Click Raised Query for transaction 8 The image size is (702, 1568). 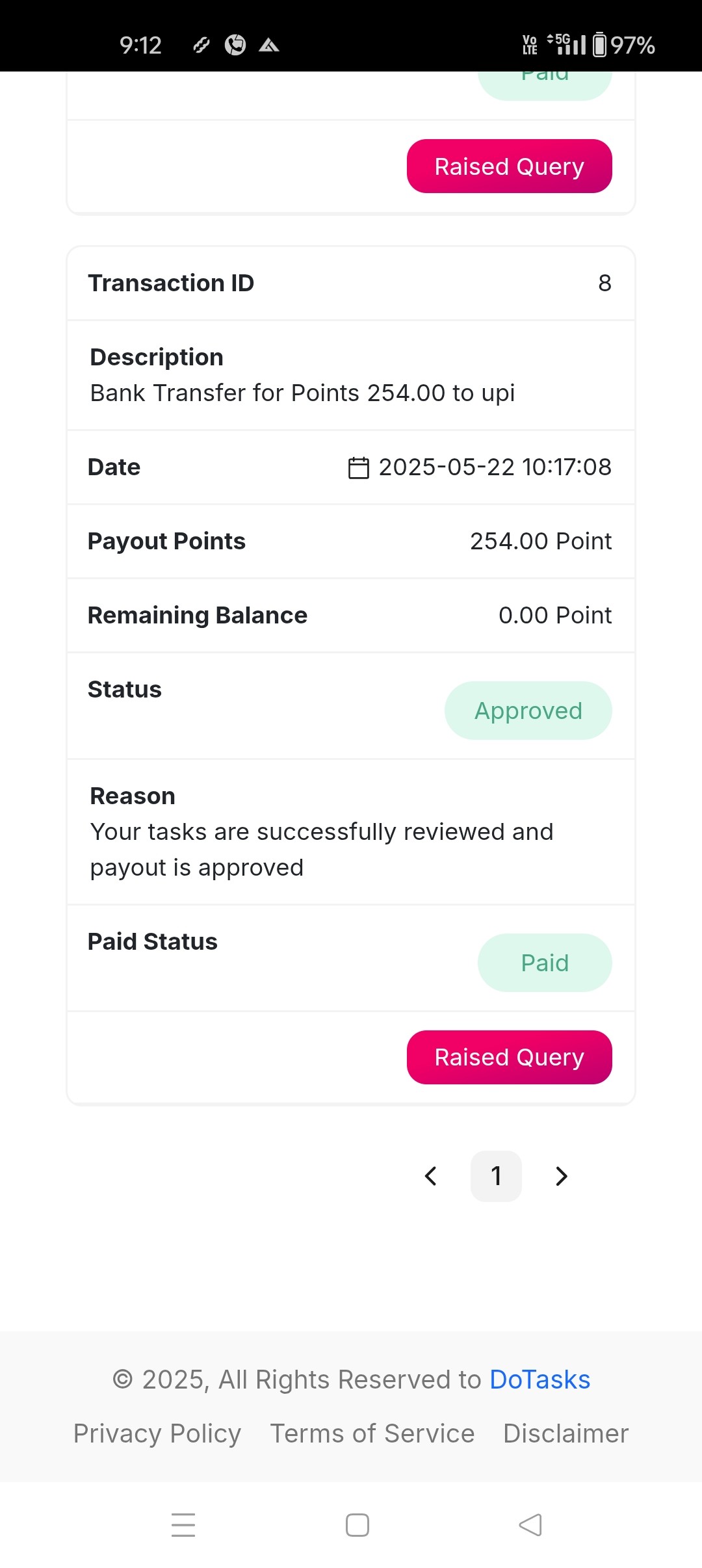510,1057
